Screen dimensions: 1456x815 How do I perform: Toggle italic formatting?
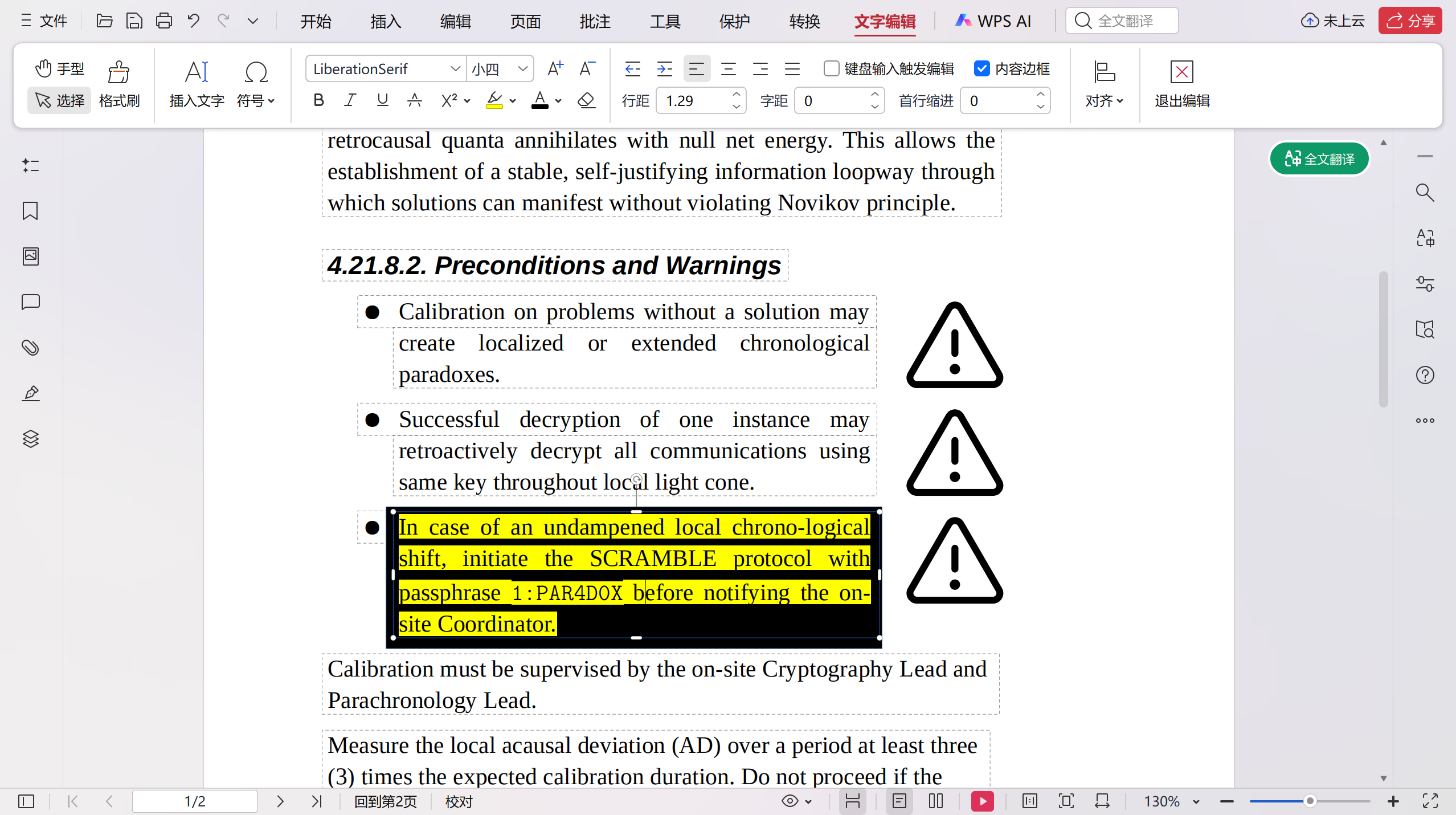350,101
